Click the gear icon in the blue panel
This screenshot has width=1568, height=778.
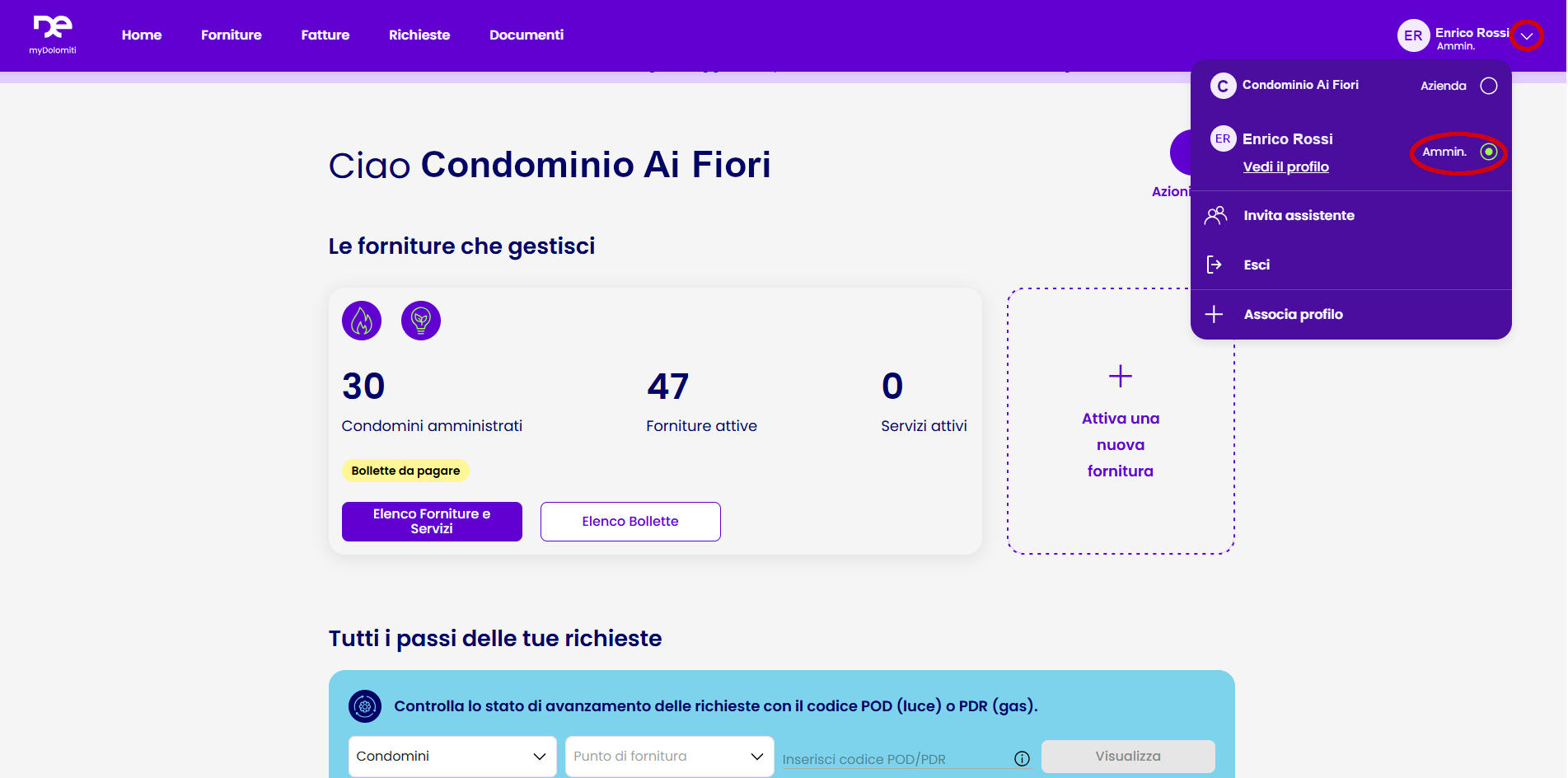(365, 707)
